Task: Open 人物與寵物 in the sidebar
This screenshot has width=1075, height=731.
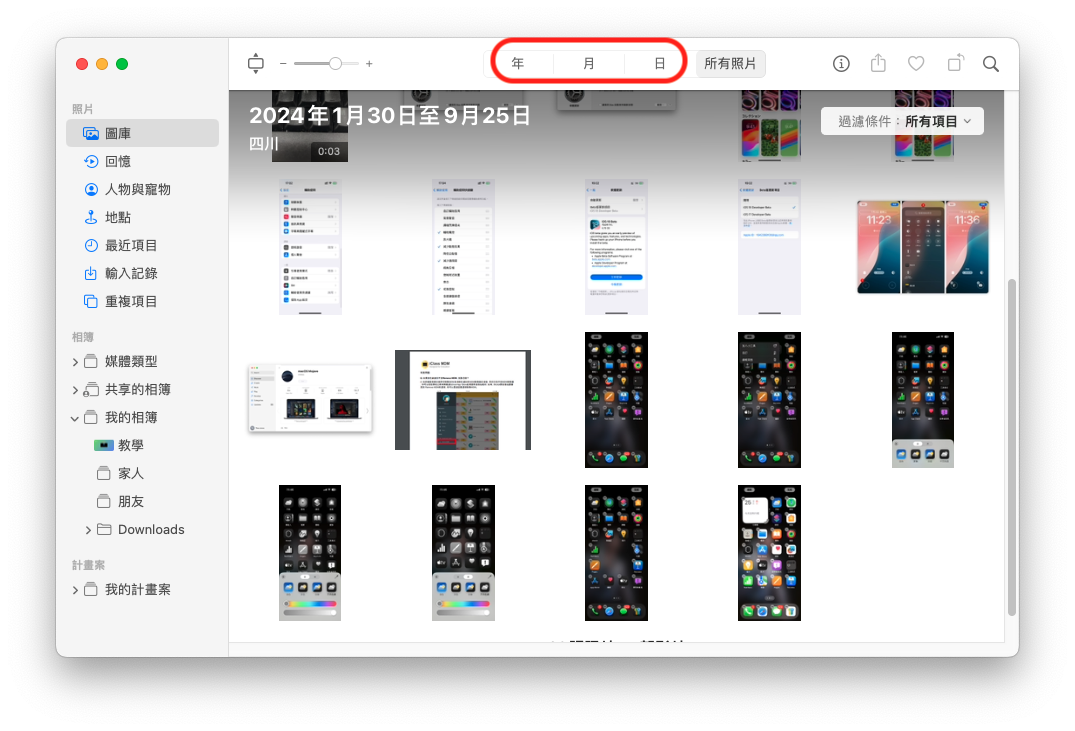Action: pyautogui.click(x=143, y=189)
